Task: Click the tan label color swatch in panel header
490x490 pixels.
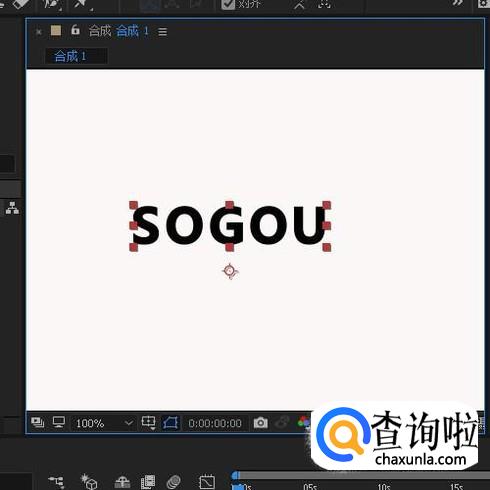Action: (x=56, y=30)
